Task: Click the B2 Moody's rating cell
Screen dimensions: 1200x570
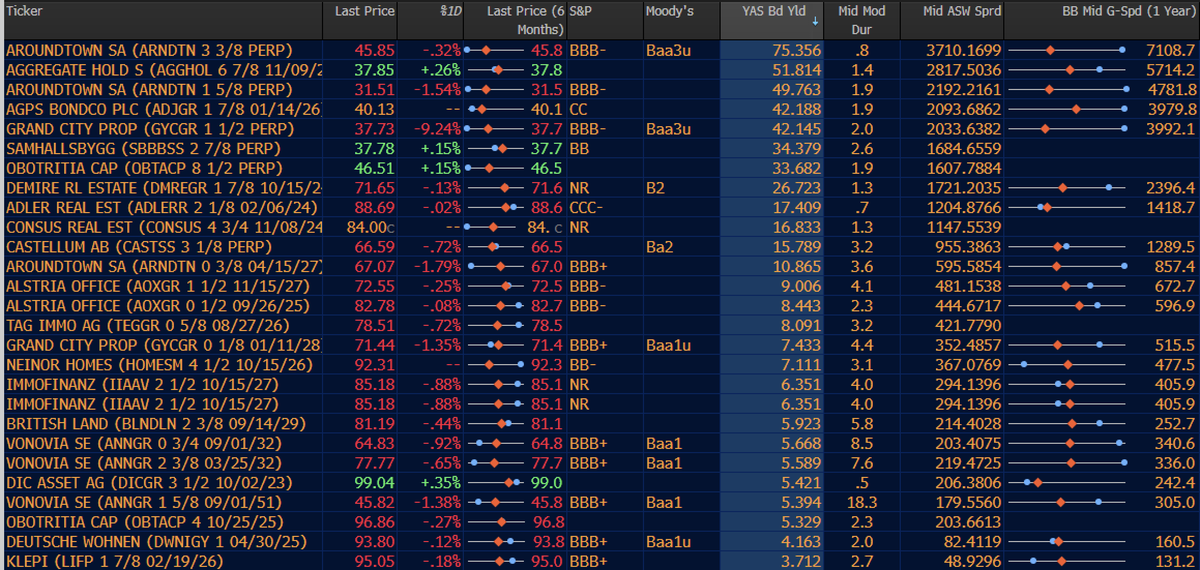Action: point(657,187)
